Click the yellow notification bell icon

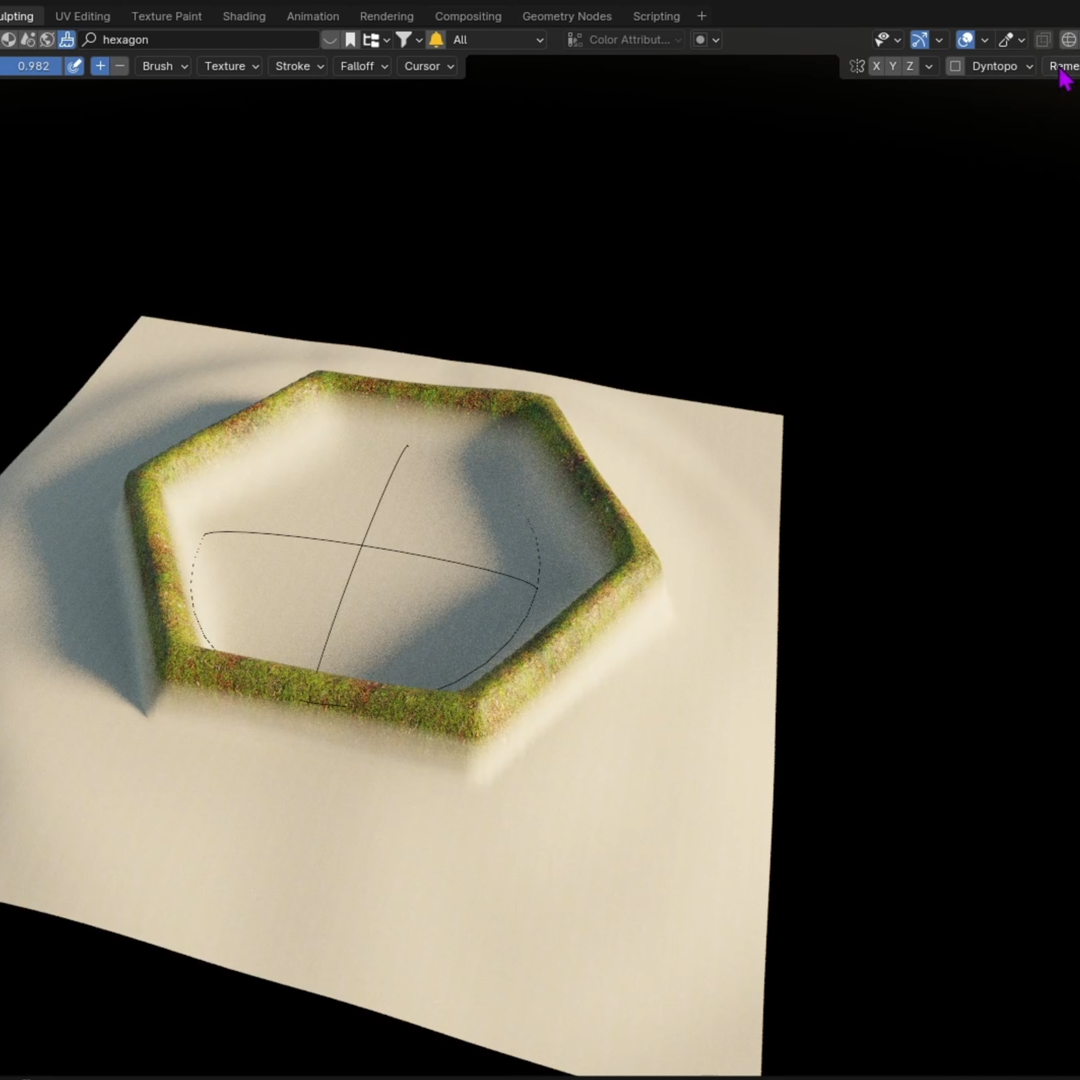(436, 39)
